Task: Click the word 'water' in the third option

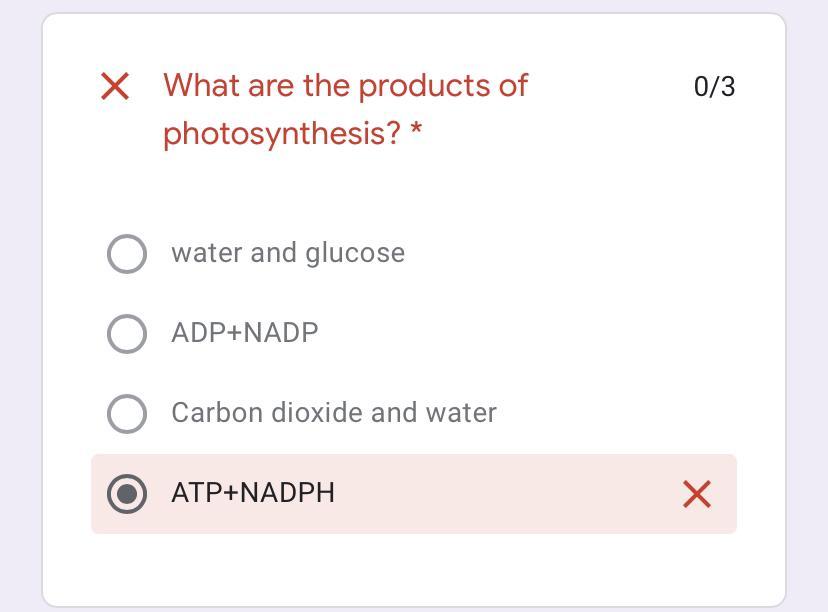Action: click(x=466, y=413)
